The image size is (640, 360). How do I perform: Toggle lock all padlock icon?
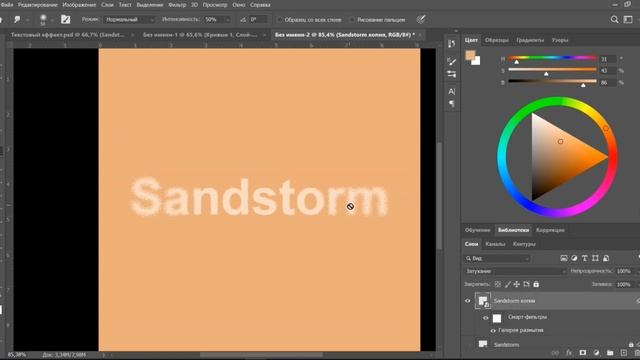536,284
